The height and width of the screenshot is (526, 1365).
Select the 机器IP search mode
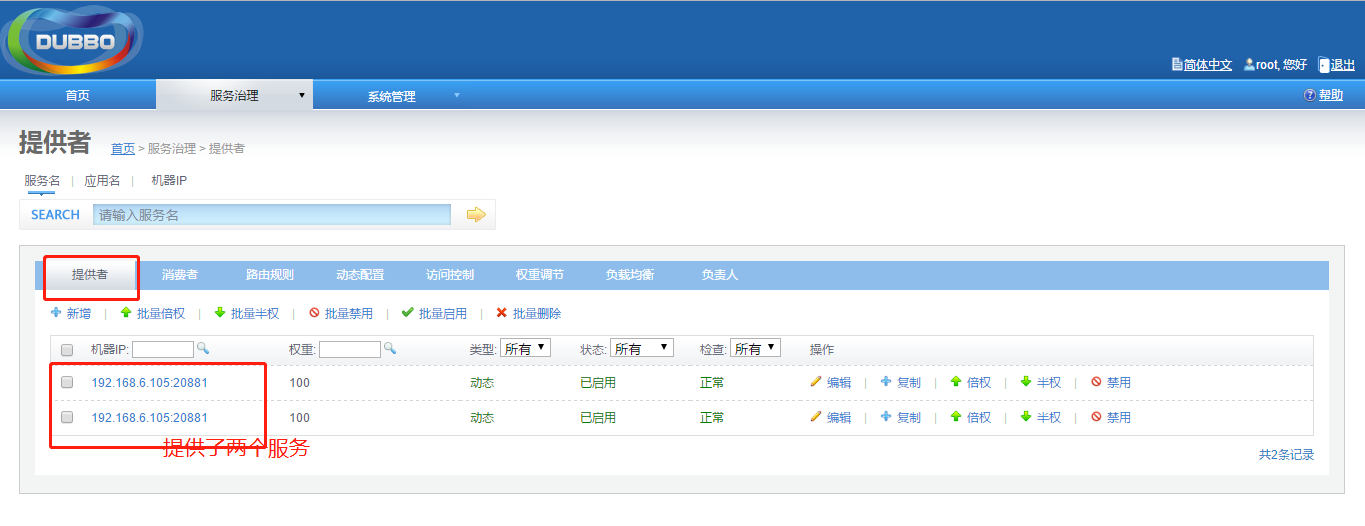[x=169, y=181]
